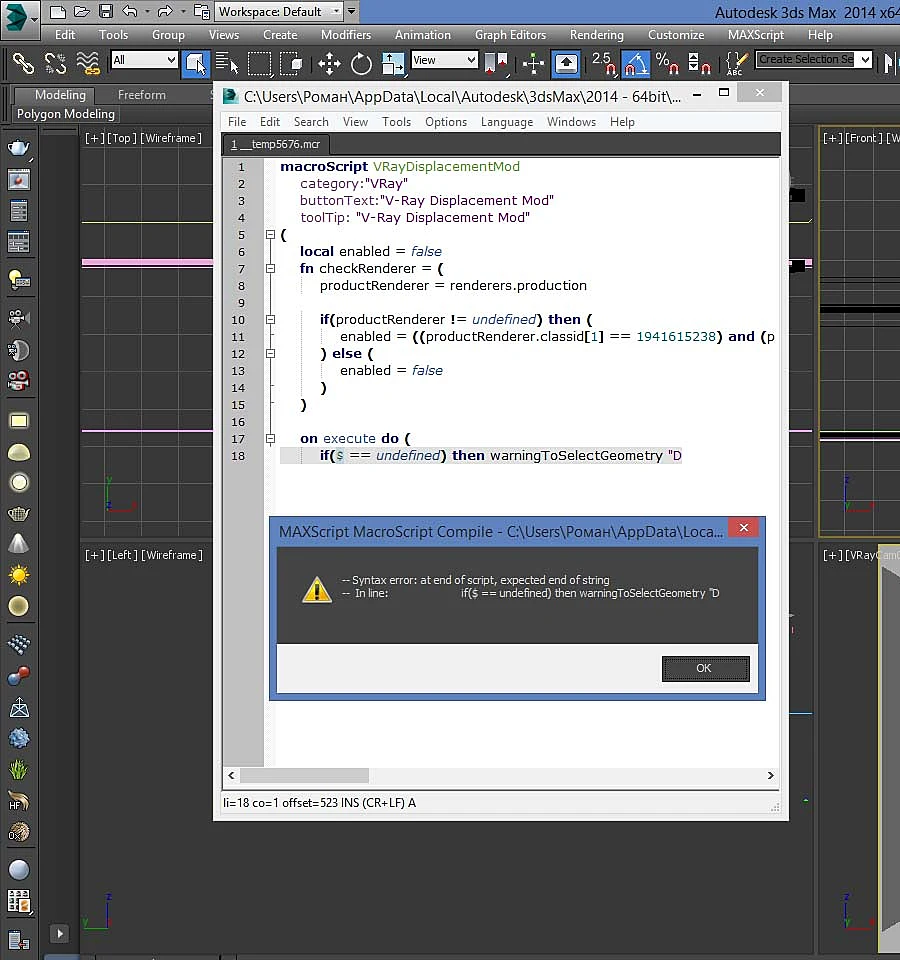Redo action with the redo arrow
This screenshot has height=960, width=900.
click(165, 11)
